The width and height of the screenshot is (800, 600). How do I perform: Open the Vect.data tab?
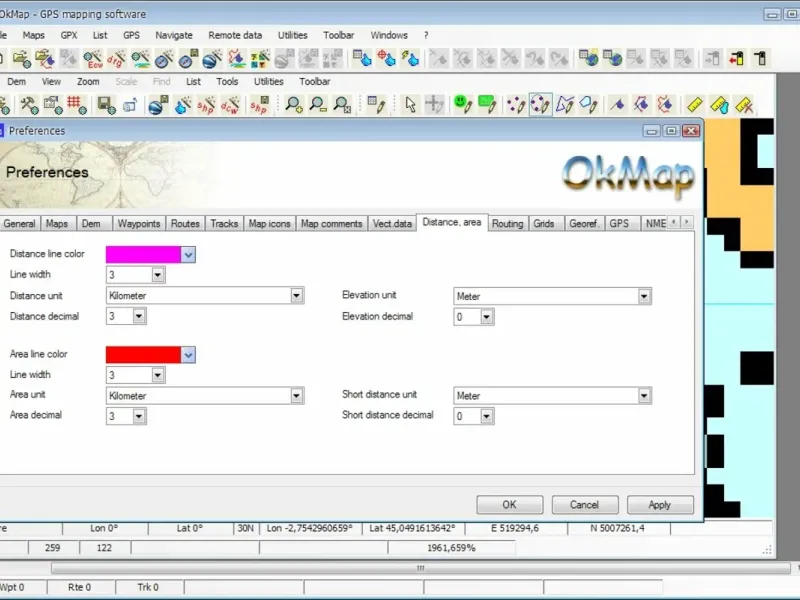392,224
